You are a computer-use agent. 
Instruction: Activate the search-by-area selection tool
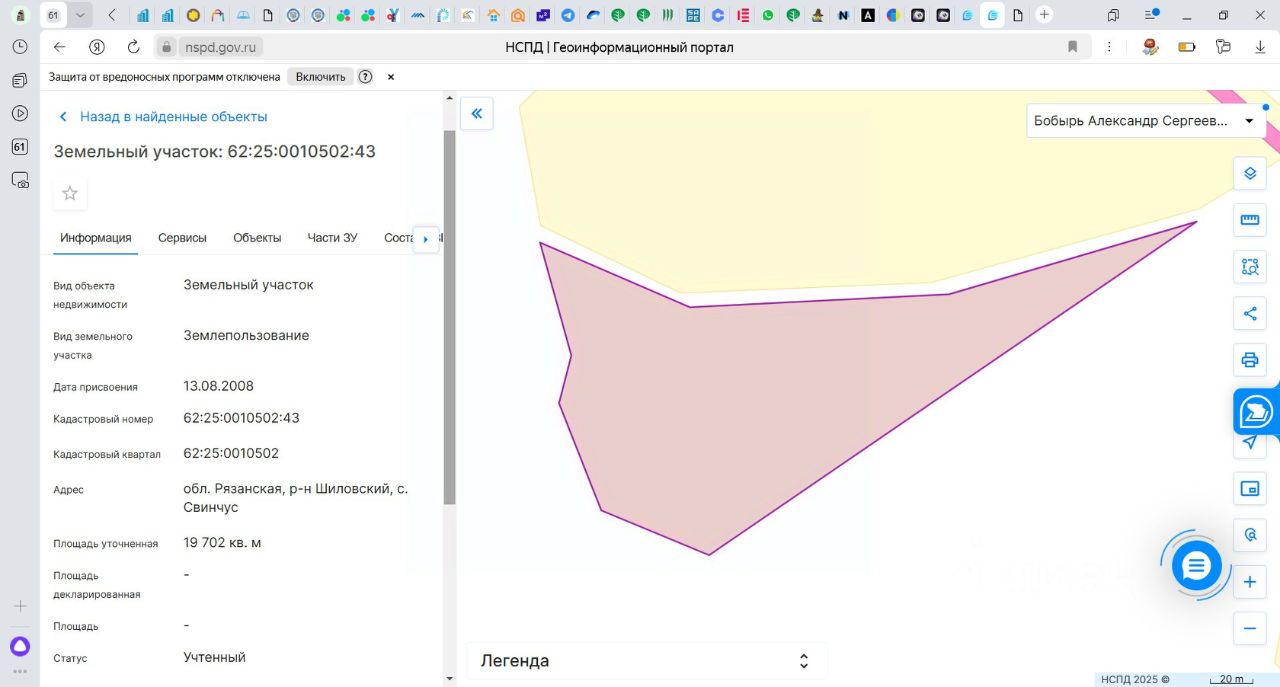1249,267
